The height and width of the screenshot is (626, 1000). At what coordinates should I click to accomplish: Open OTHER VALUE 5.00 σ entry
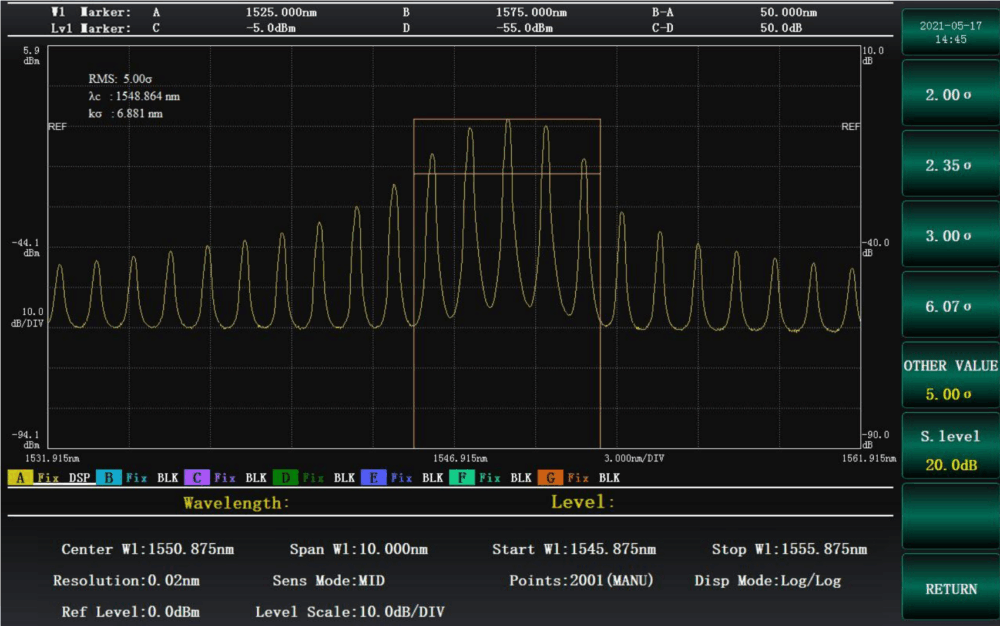pos(949,378)
